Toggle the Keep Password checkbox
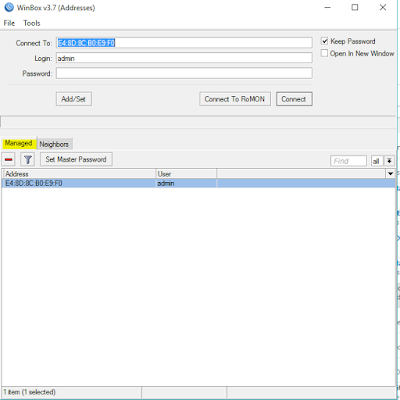 point(324,41)
